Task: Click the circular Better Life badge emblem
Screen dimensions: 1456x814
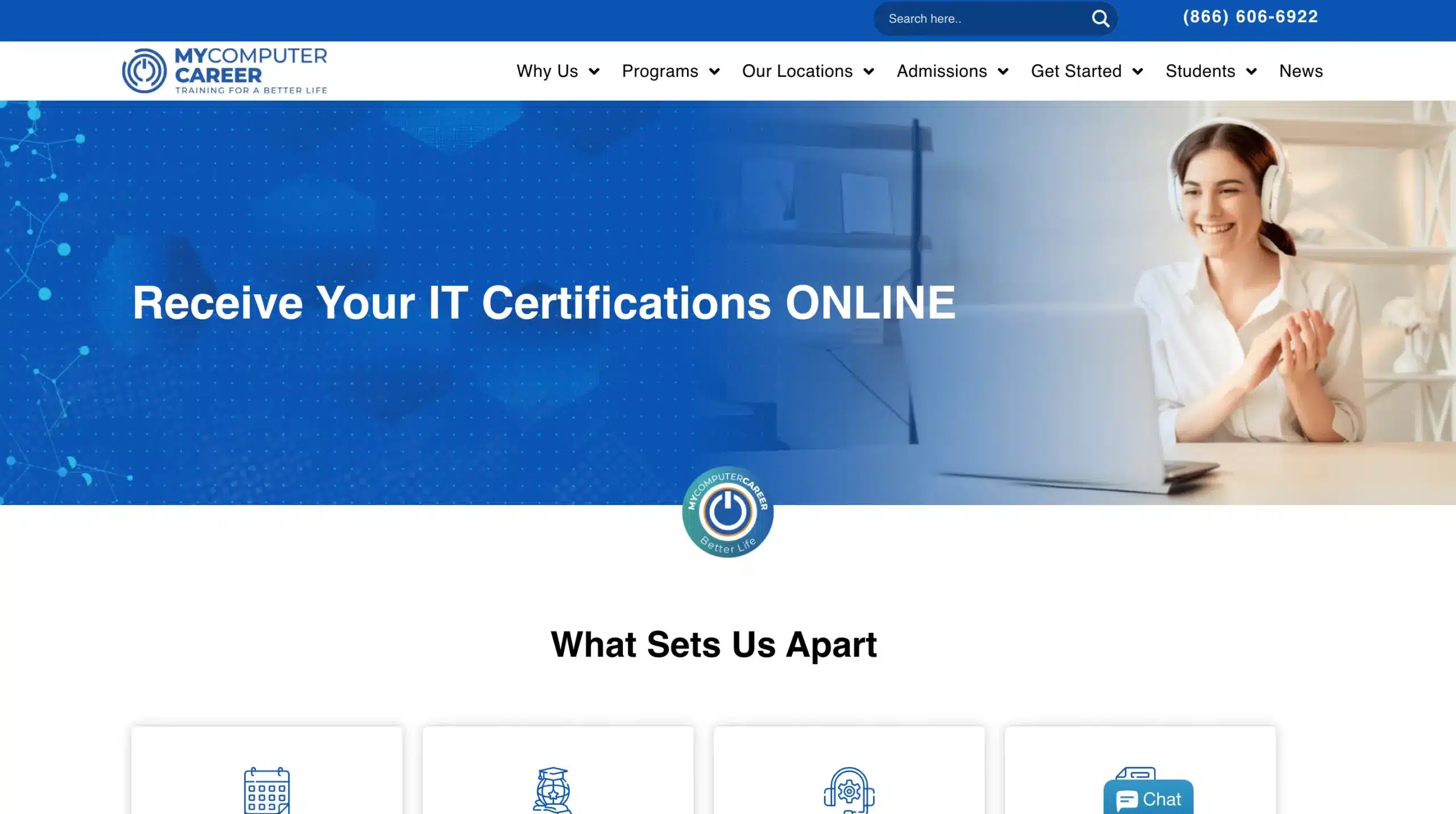Action: pyautogui.click(x=727, y=512)
